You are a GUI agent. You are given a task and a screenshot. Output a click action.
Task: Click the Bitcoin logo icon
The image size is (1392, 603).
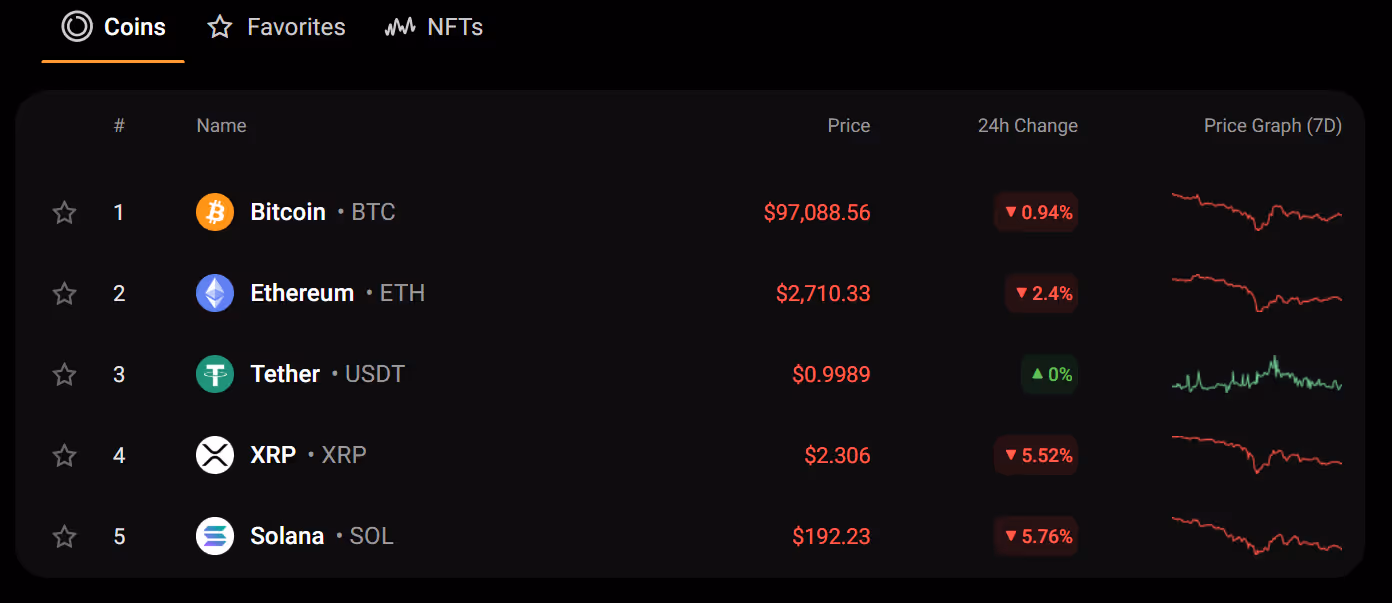[215, 212]
